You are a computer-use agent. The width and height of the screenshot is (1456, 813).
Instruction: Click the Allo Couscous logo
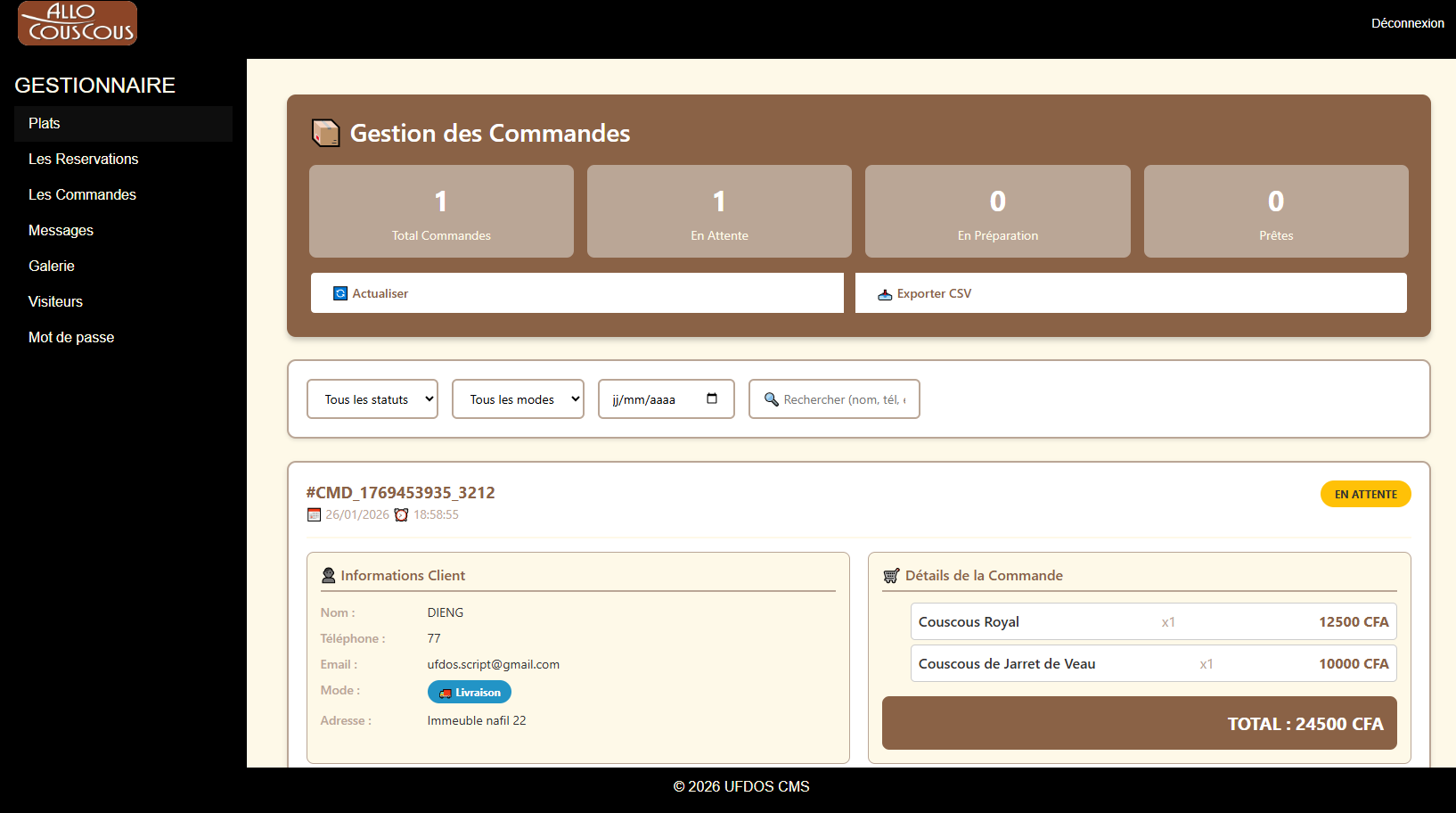click(x=78, y=23)
